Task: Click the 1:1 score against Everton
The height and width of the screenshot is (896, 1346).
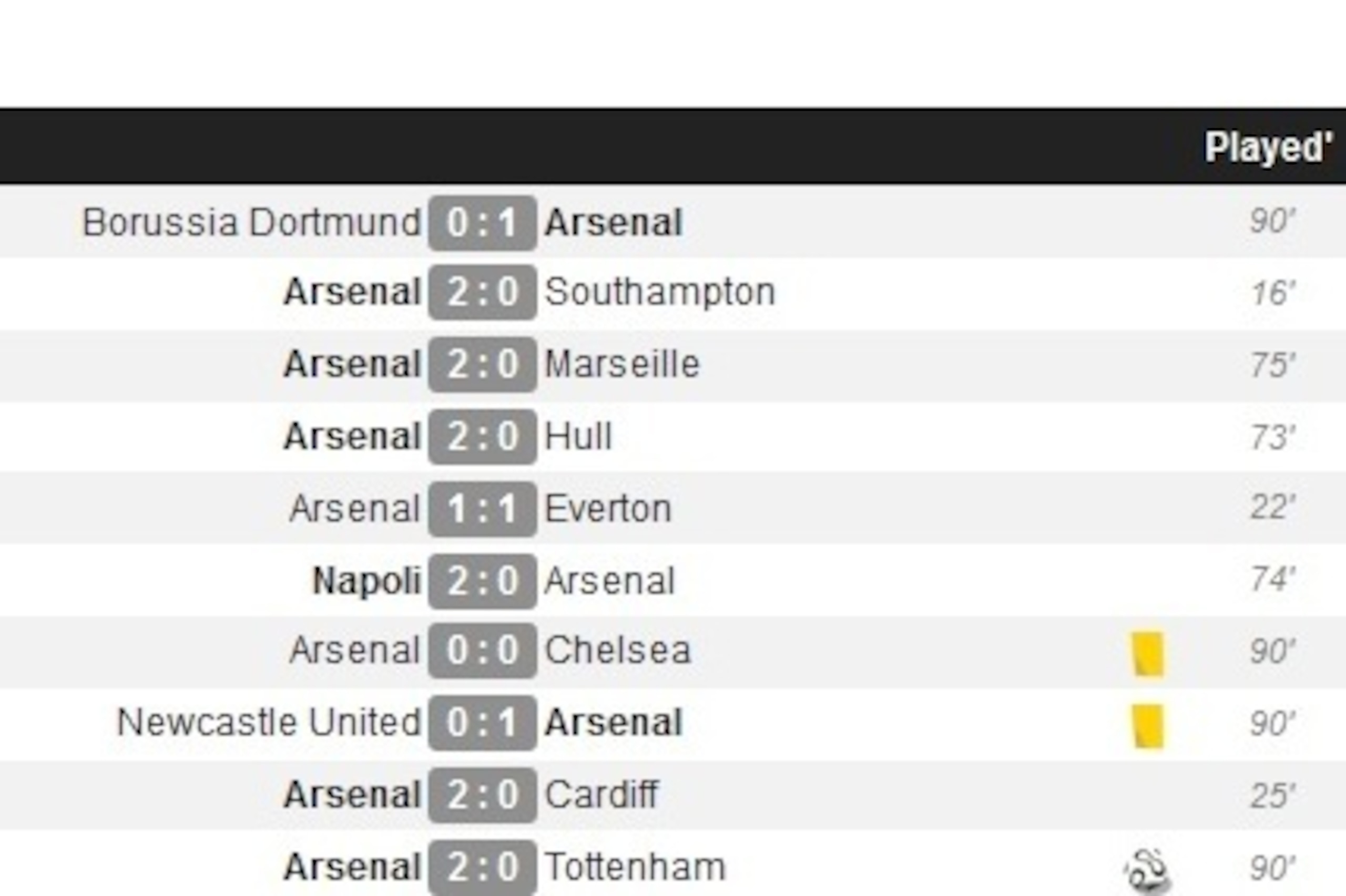Action: tap(483, 509)
